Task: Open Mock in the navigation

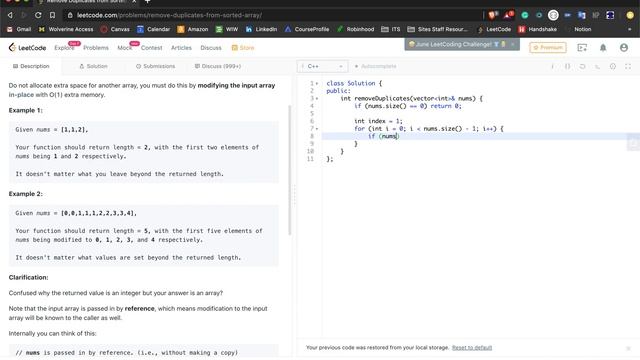Action: (x=124, y=48)
